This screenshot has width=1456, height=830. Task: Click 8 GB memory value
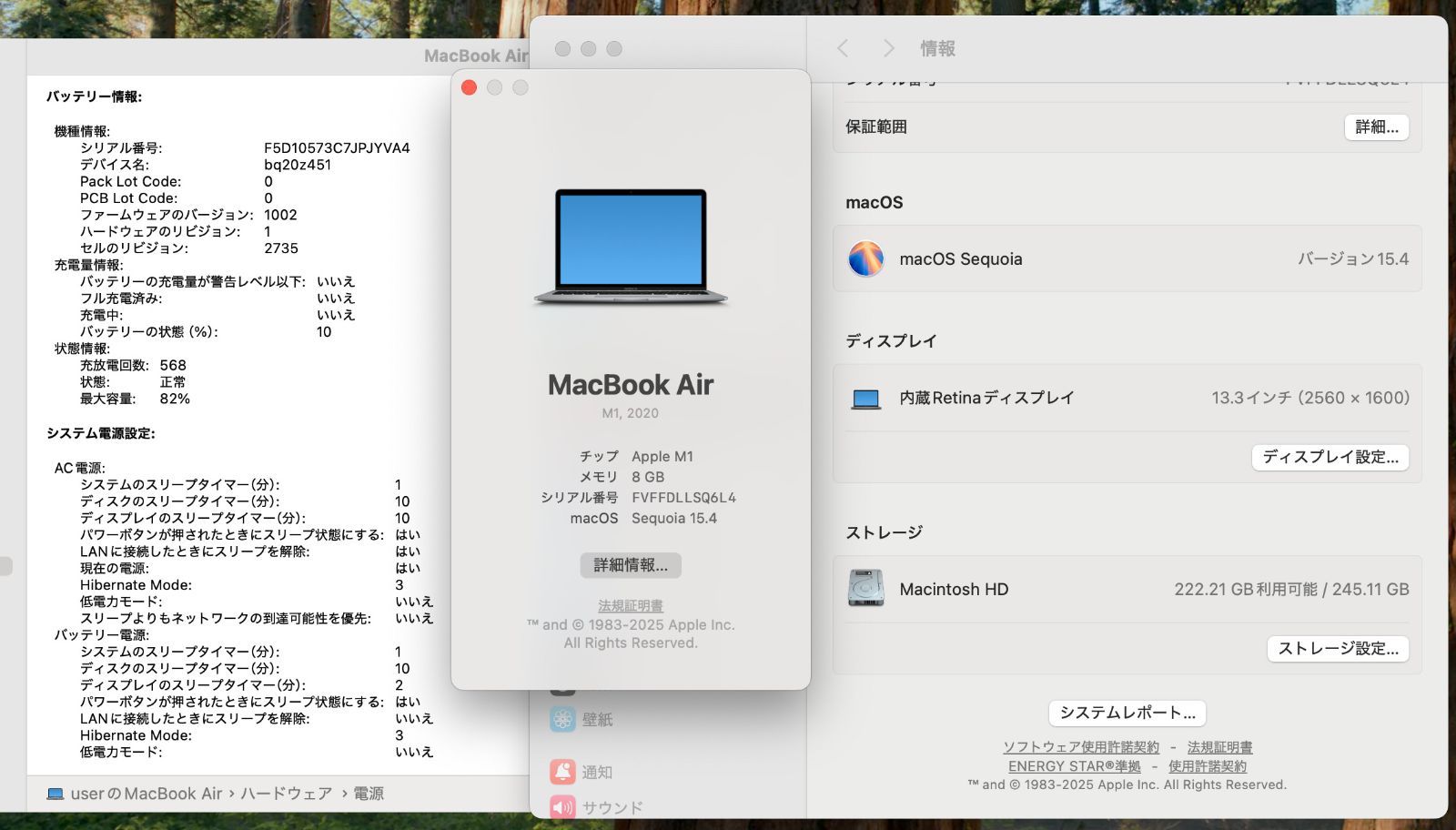[648, 477]
